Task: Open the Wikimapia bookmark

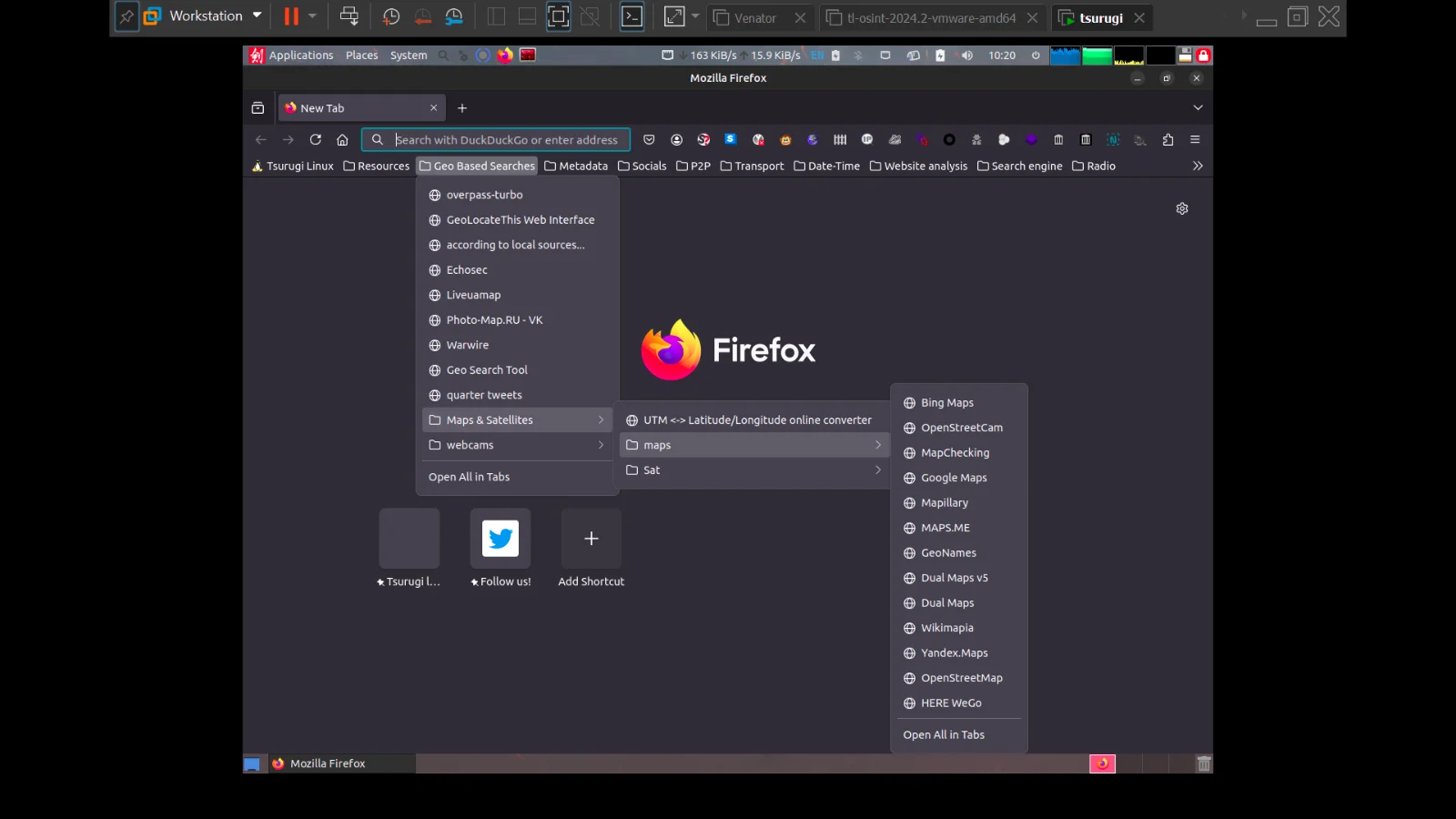Action: click(959, 628)
